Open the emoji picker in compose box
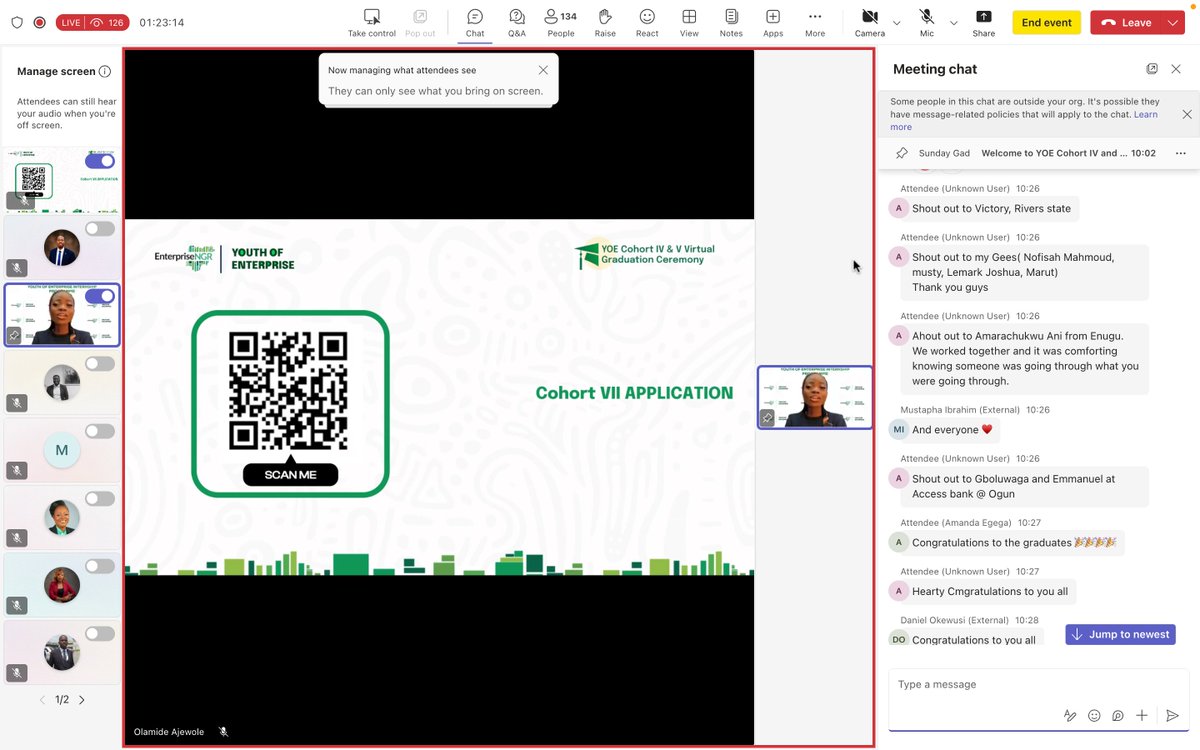The height and width of the screenshot is (750, 1200). coord(1094,716)
